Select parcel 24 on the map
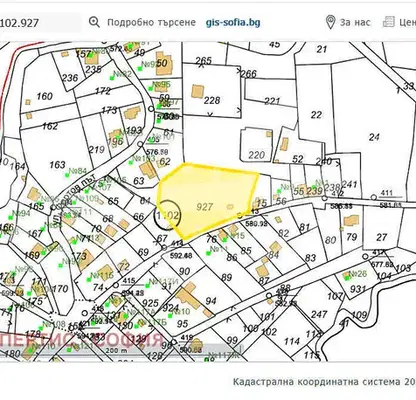 [374, 137]
